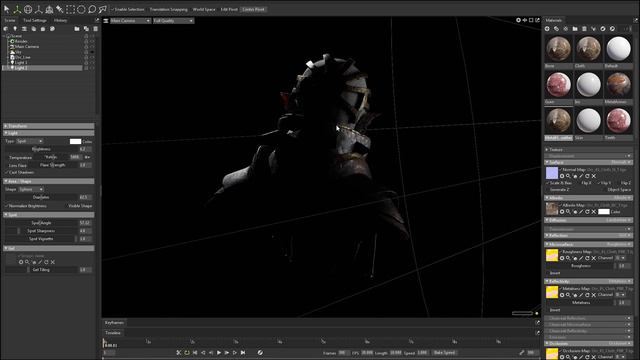
Task: Click the Brightness slider
Action: pos(41,149)
